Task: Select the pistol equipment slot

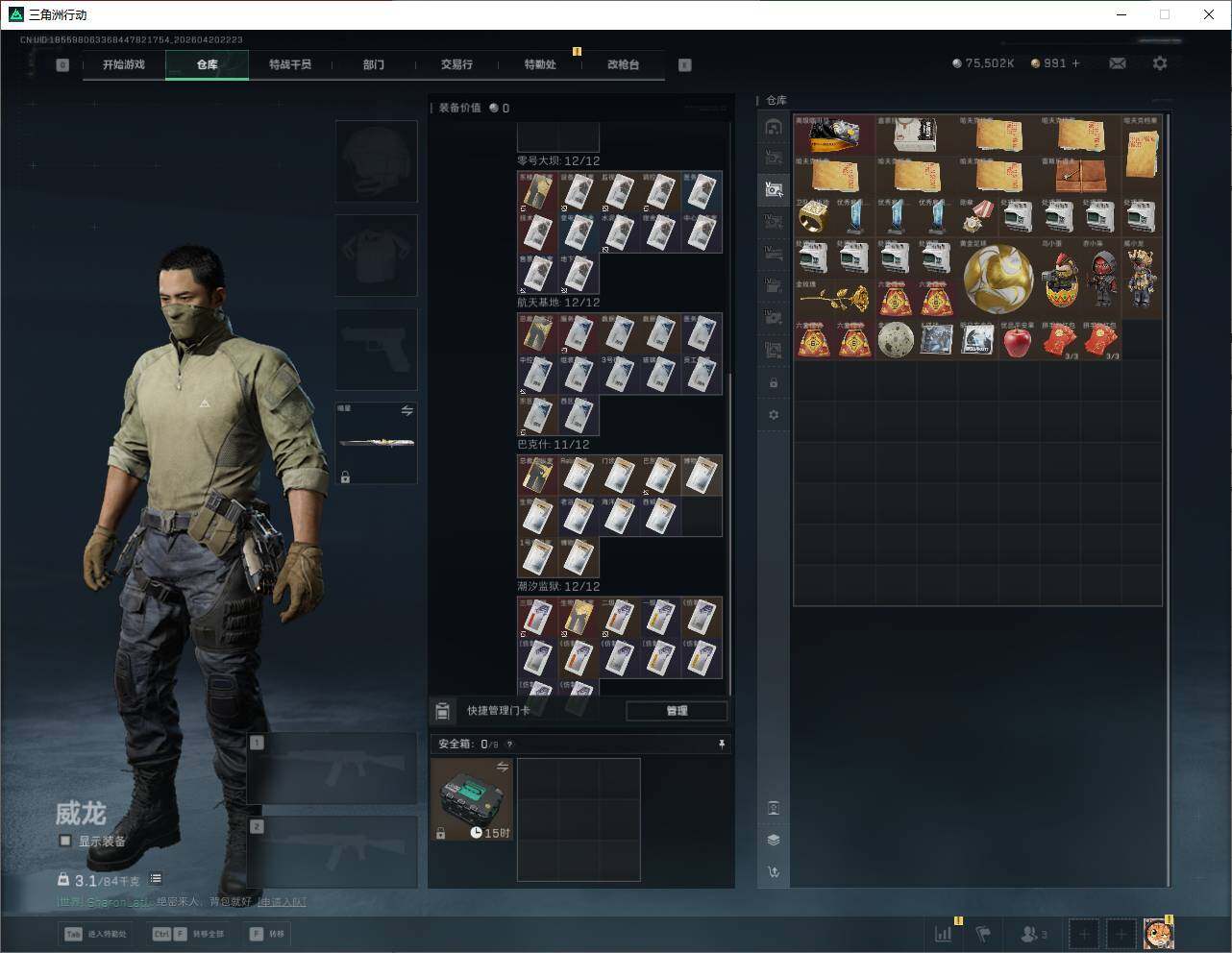Action: (377, 349)
